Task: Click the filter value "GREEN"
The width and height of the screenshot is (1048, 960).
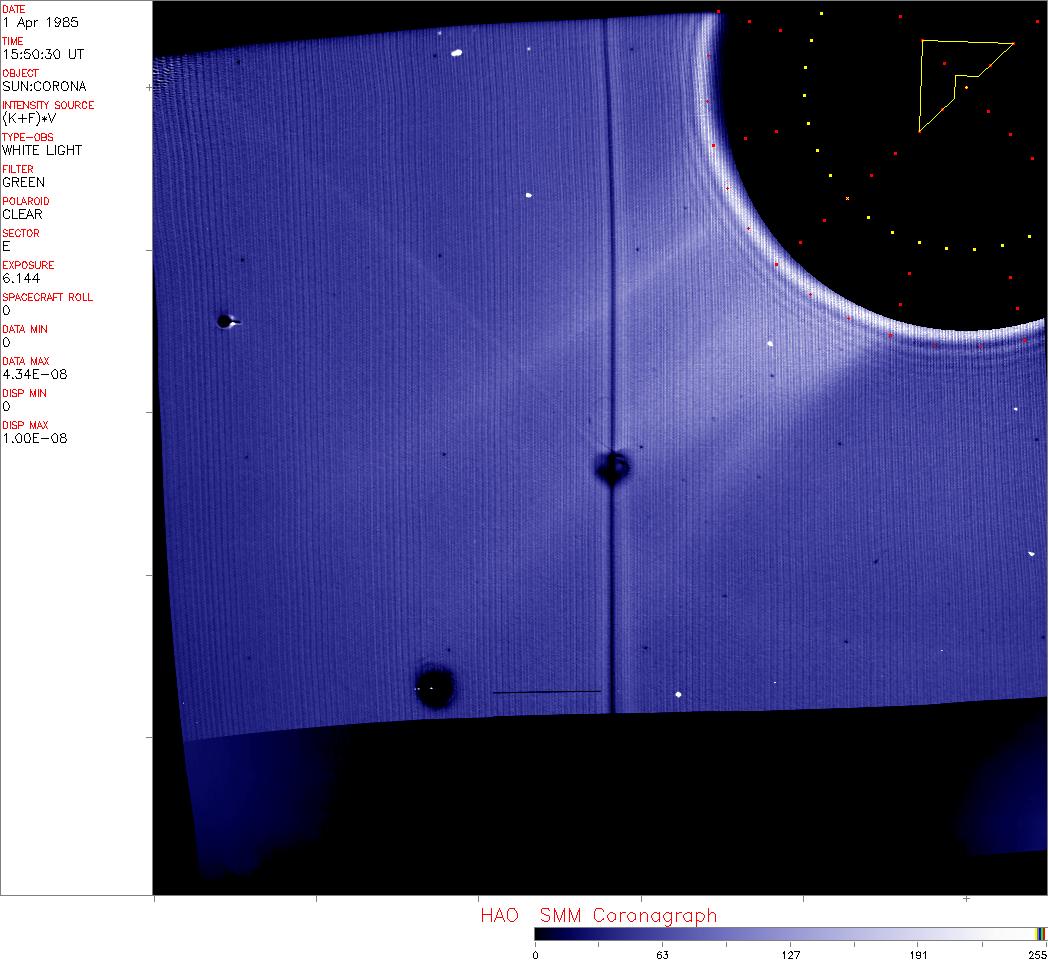Action: [x=23, y=182]
